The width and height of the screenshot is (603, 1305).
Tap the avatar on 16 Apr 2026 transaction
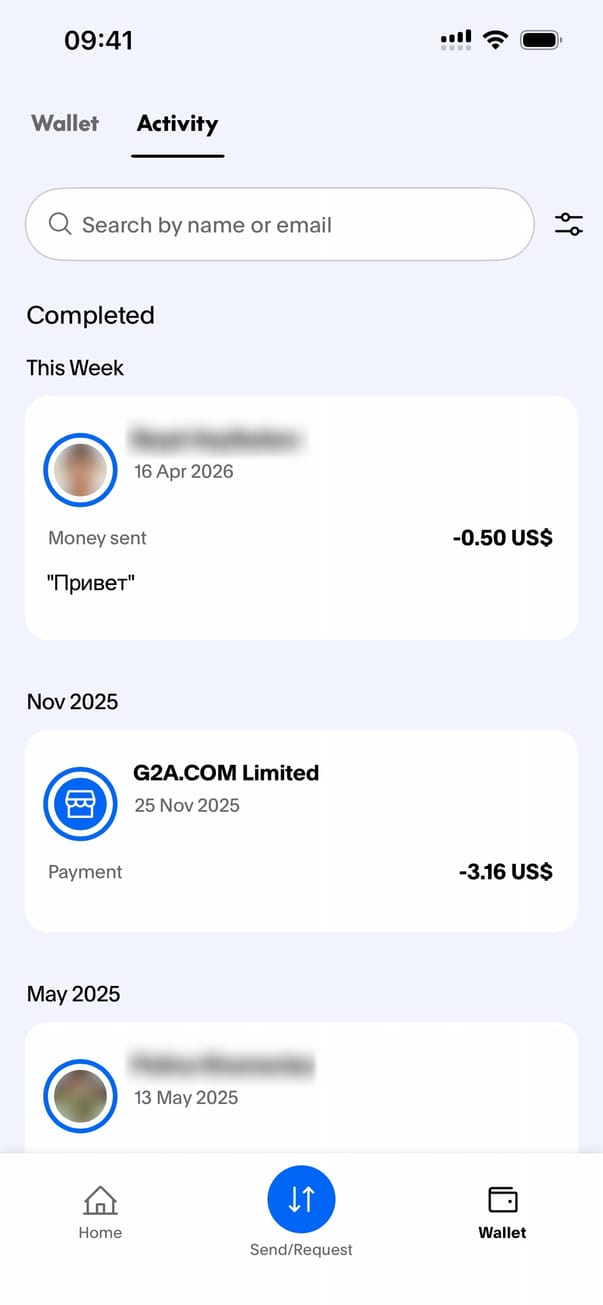click(80, 470)
